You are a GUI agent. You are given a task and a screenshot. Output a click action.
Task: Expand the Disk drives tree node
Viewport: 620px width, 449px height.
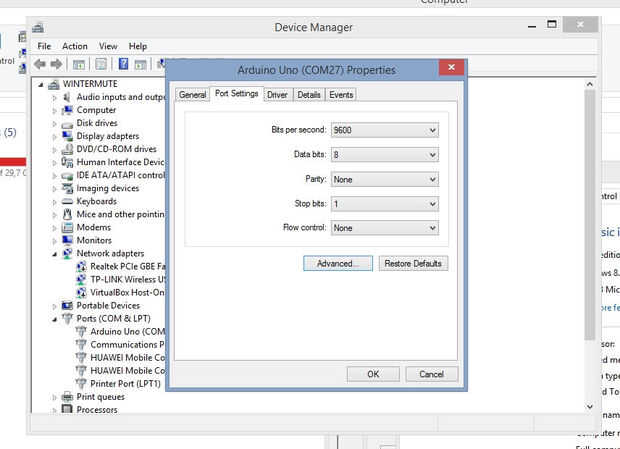(55, 123)
